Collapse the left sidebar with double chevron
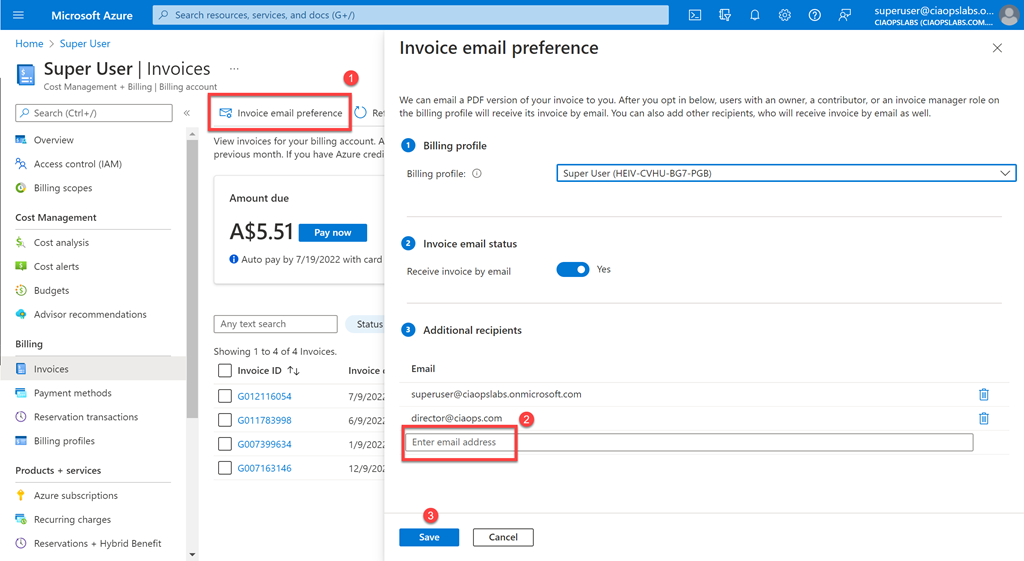Screen dimensions: 1024x561 [187, 113]
